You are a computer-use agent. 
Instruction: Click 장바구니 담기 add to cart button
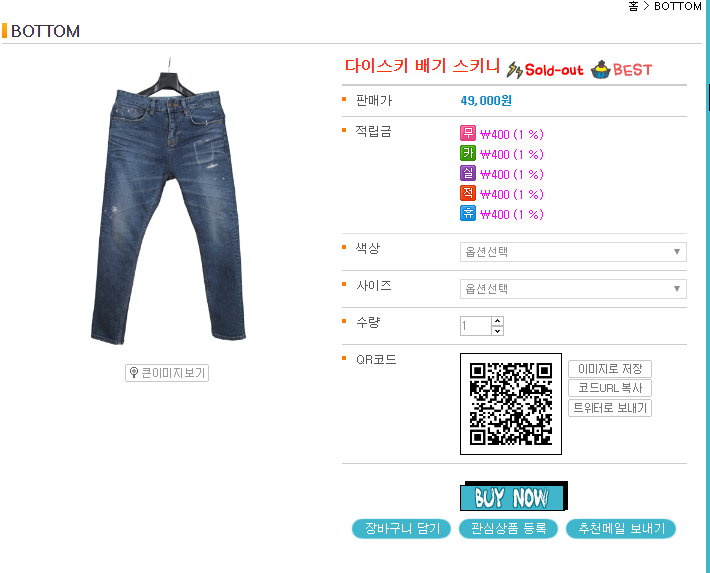(402, 529)
